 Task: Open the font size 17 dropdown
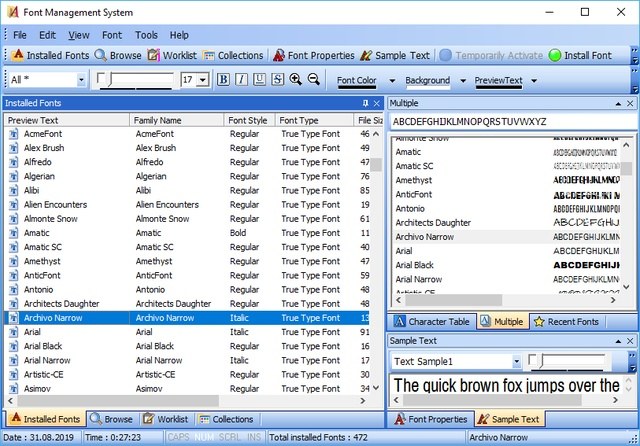pos(203,80)
